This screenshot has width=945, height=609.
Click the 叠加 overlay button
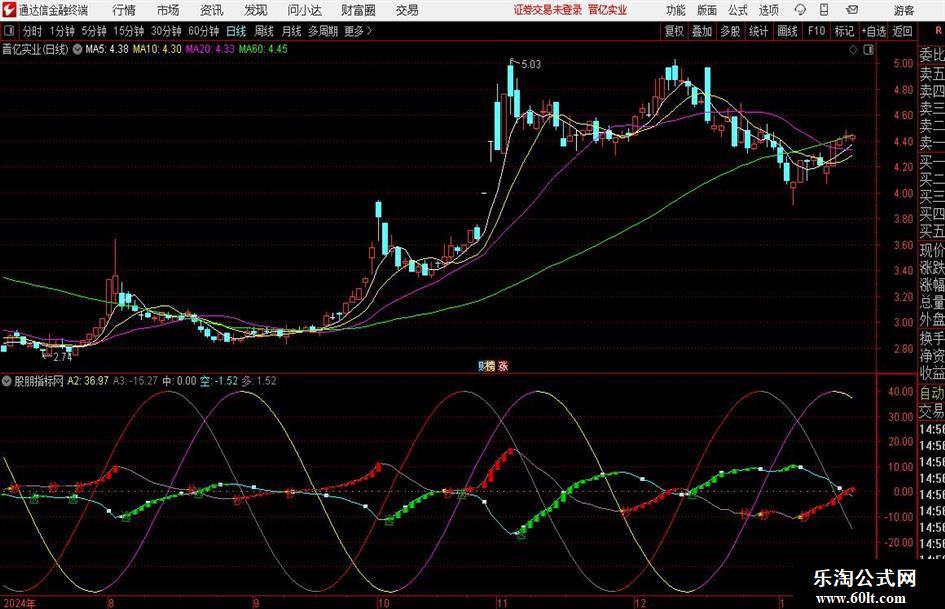point(702,31)
